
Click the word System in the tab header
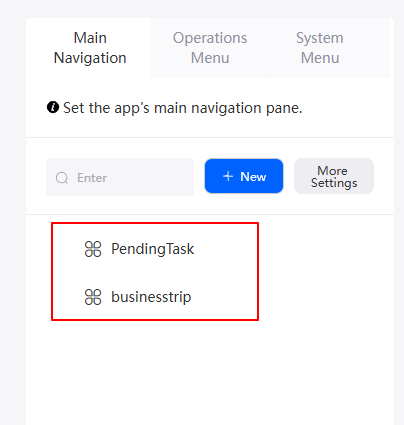click(320, 38)
